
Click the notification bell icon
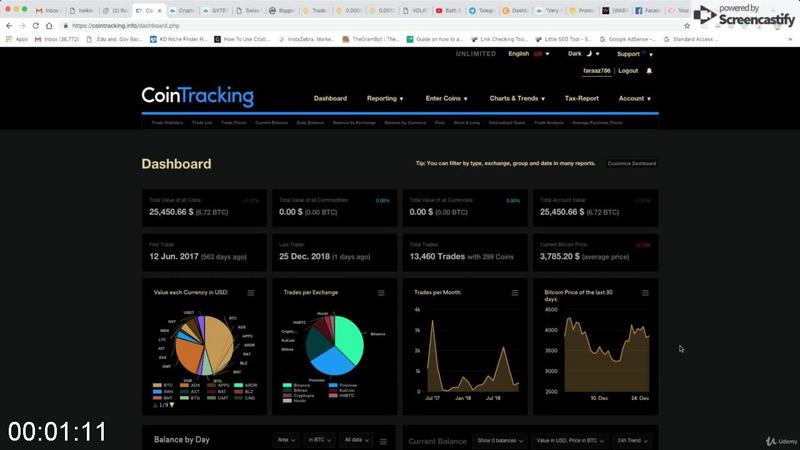pyautogui.click(x=649, y=71)
